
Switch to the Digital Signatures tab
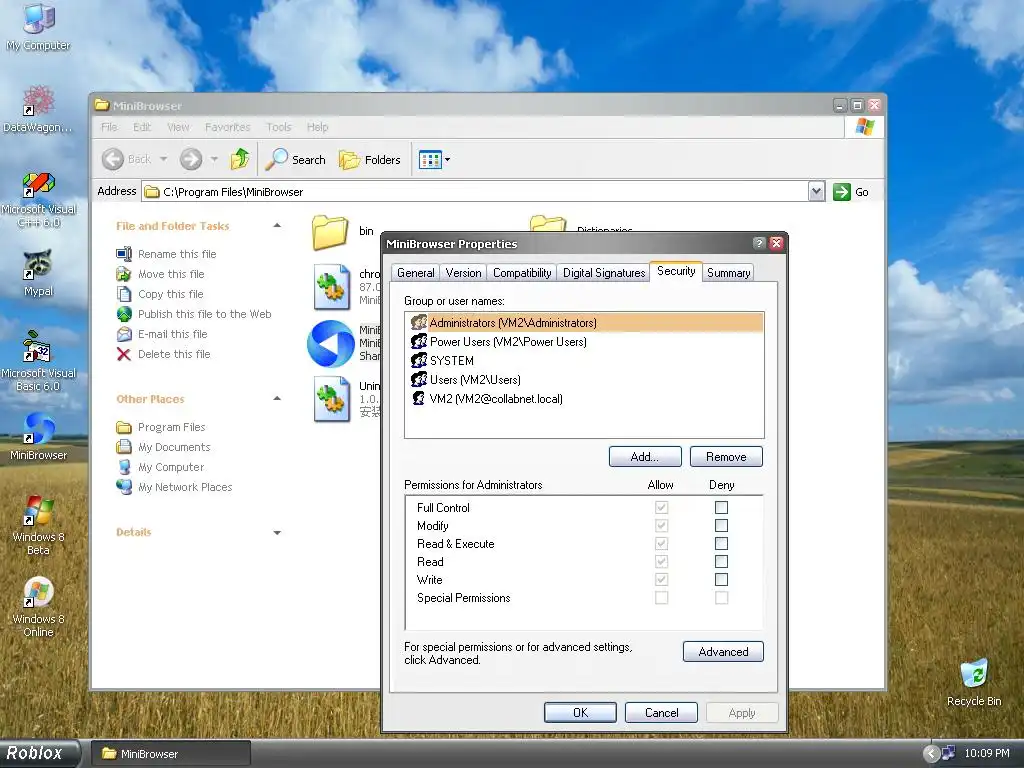[603, 273]
